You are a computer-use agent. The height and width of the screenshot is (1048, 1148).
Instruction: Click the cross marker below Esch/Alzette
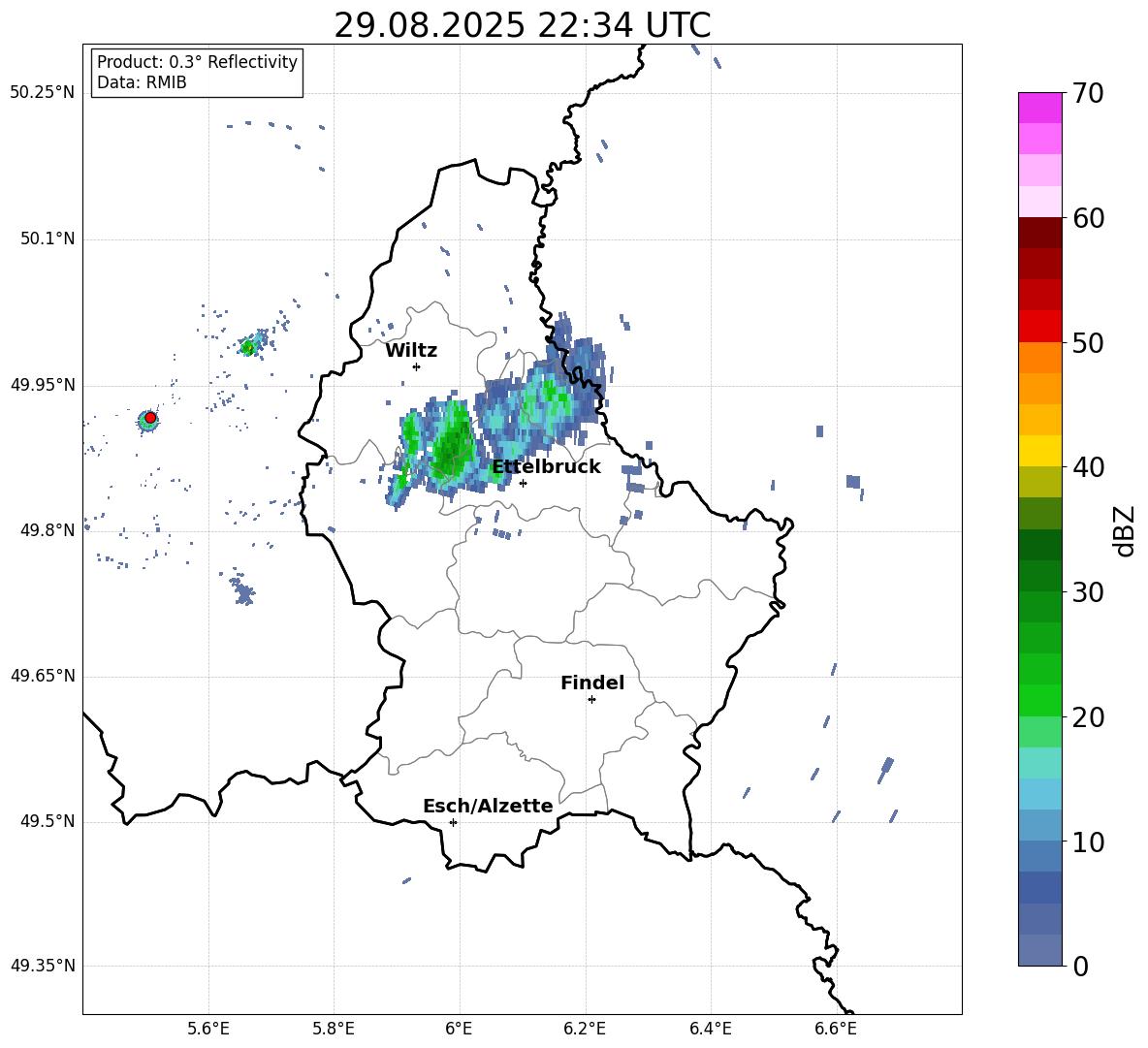pos(453,822)
